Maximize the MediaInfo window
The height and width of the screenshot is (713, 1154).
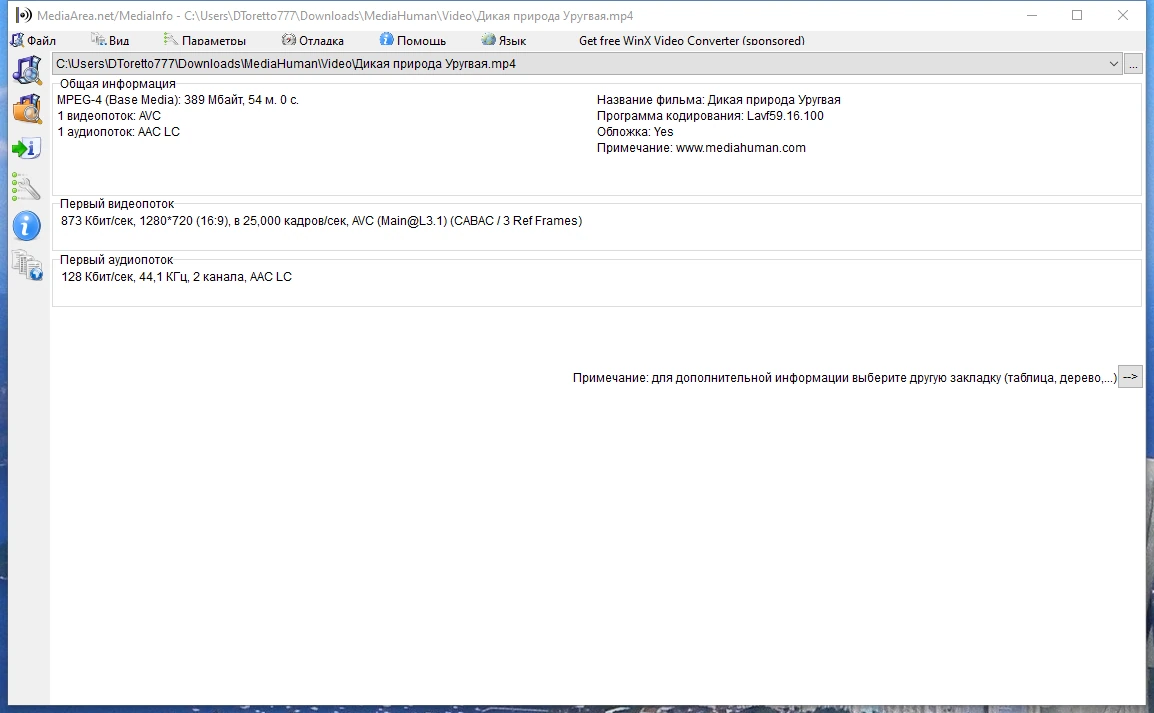[x=1077, y=15]
